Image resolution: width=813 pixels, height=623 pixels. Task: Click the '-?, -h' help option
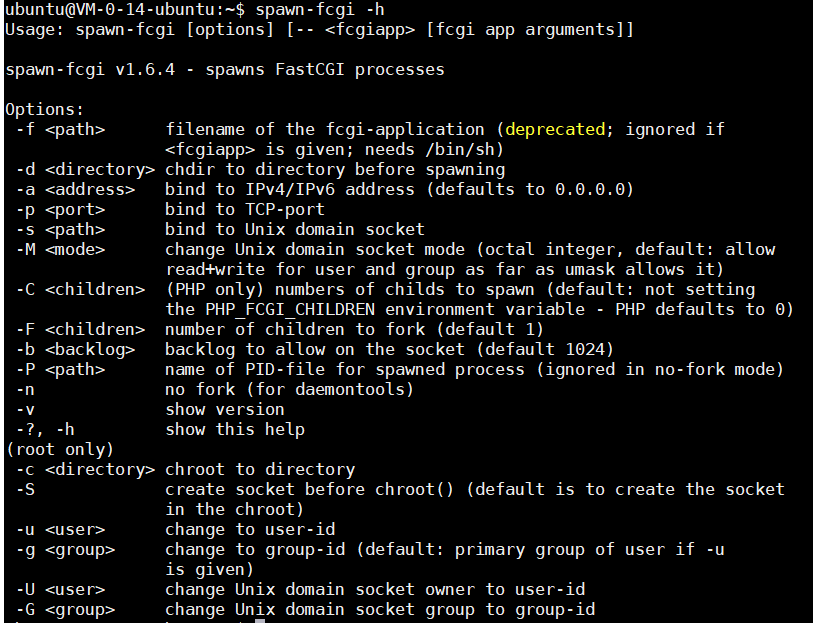click(x=45, y=429)
